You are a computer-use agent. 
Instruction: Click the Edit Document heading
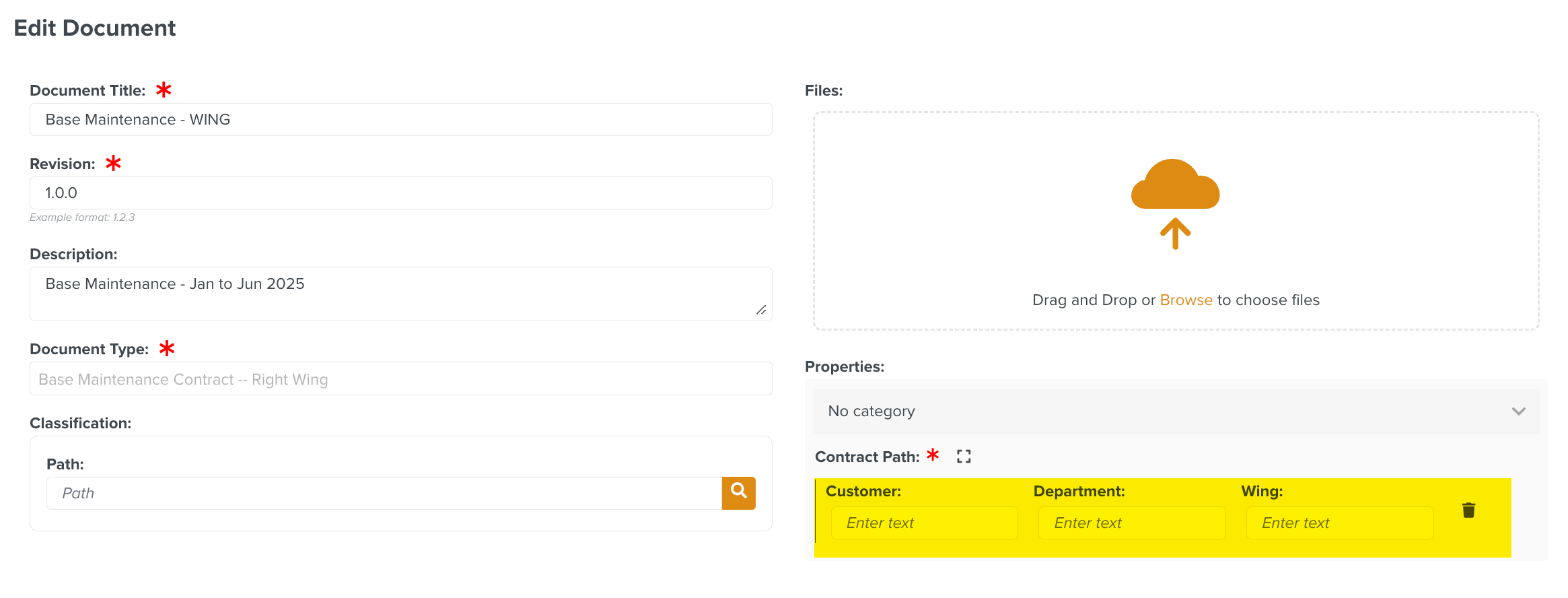[95, 28]
